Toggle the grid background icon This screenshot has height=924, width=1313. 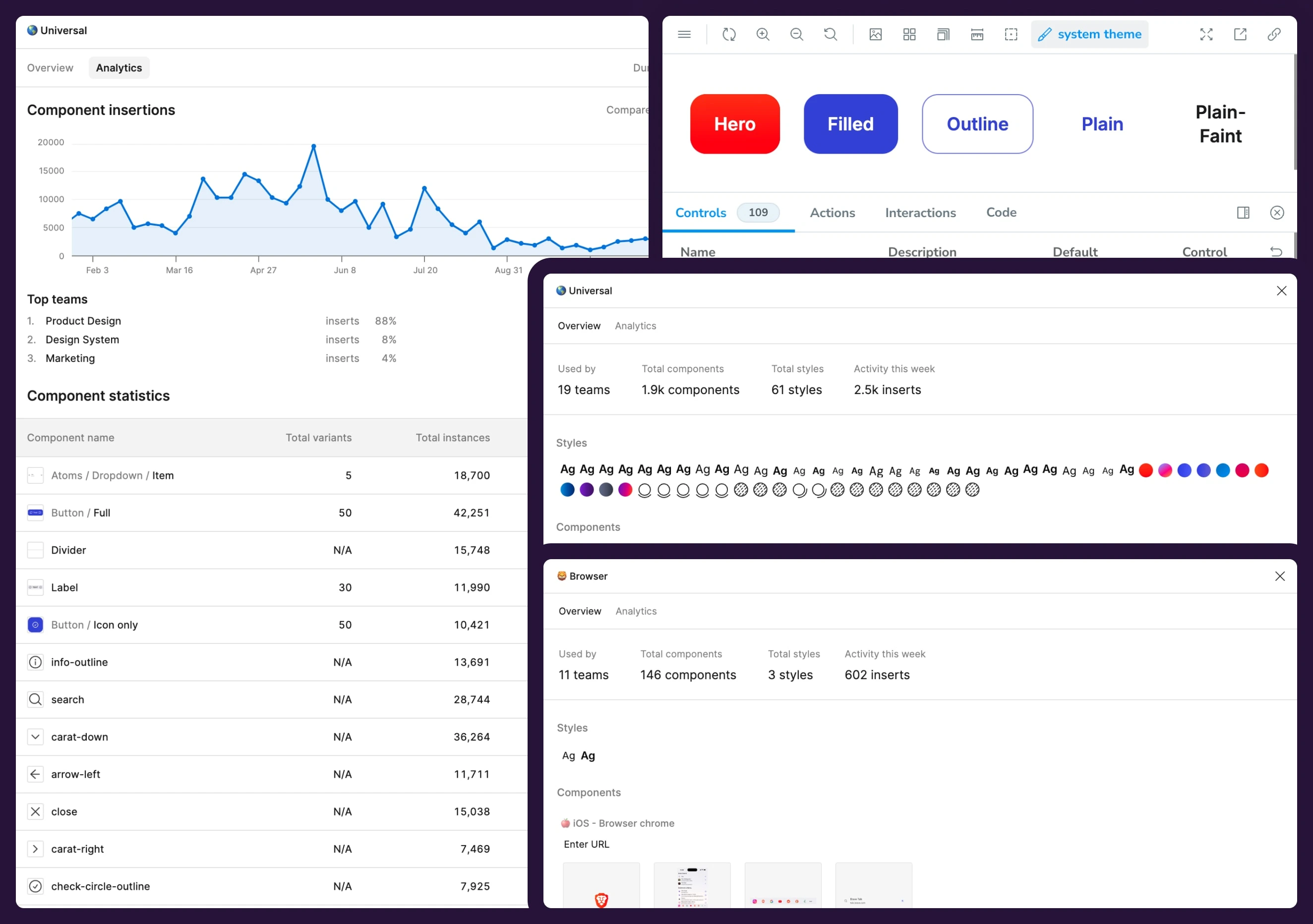pyautogui.click(x=909, y=34)
